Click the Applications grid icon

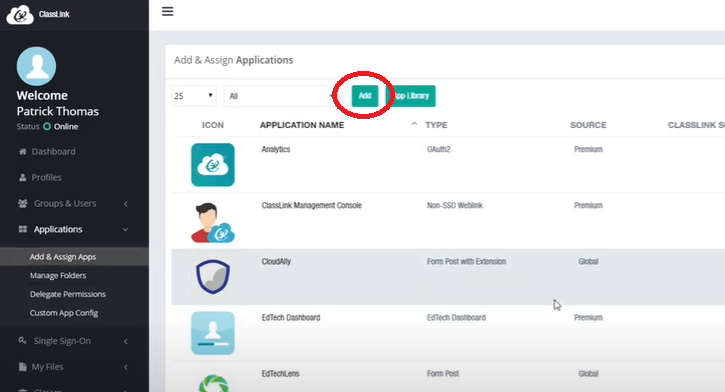tap(22, 229)
